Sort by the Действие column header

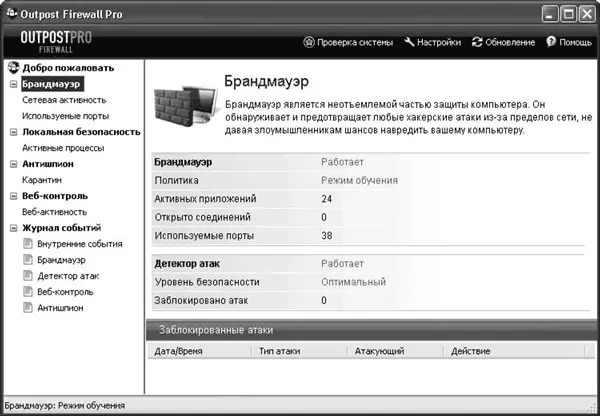(x=514, y=351)
